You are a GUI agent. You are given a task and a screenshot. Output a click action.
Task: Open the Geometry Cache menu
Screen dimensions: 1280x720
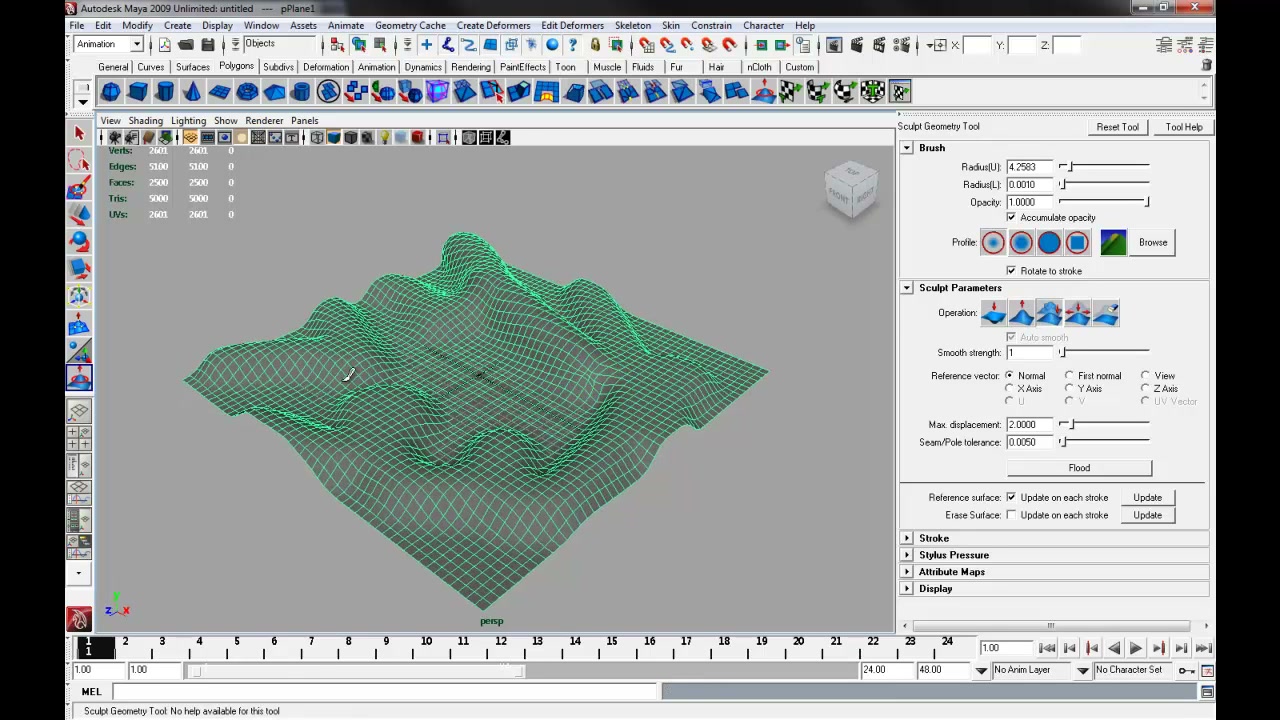tap(410, 25)
